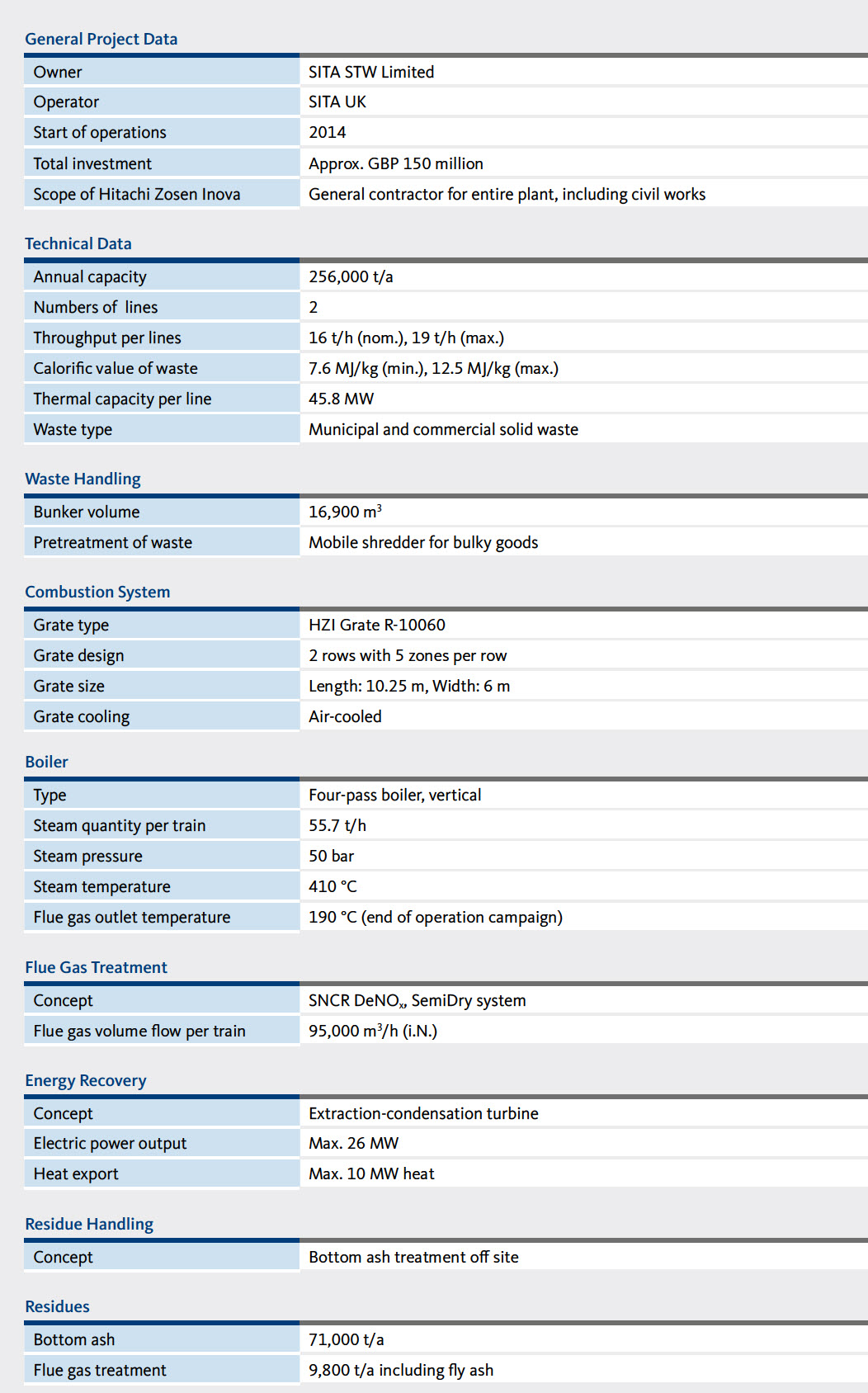The width and height of the screenshot is (868, 1393).
Task: Click the General Project Data heading
Action: (x=101, y=39)
